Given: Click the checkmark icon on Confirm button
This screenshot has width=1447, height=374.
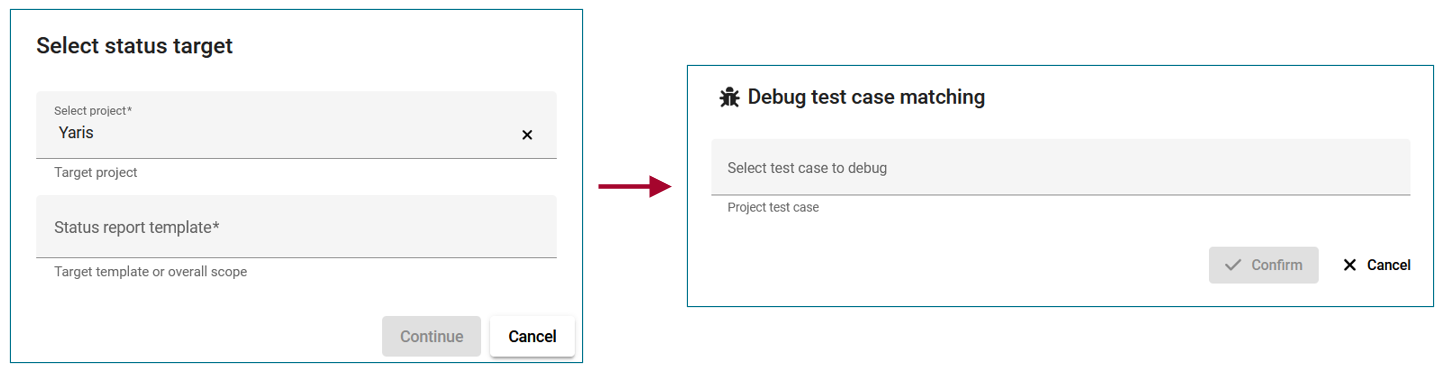Looking at the screenshot, I should click(x=1233, y=265).
